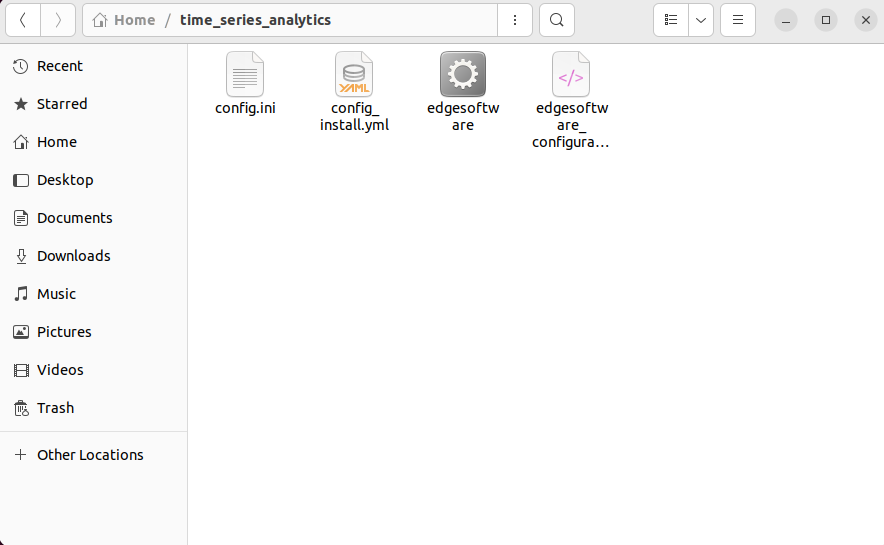The height and width of the screenshot is (545, 884).
Task: Maximize the file manager window
Action: coord(826,20)
